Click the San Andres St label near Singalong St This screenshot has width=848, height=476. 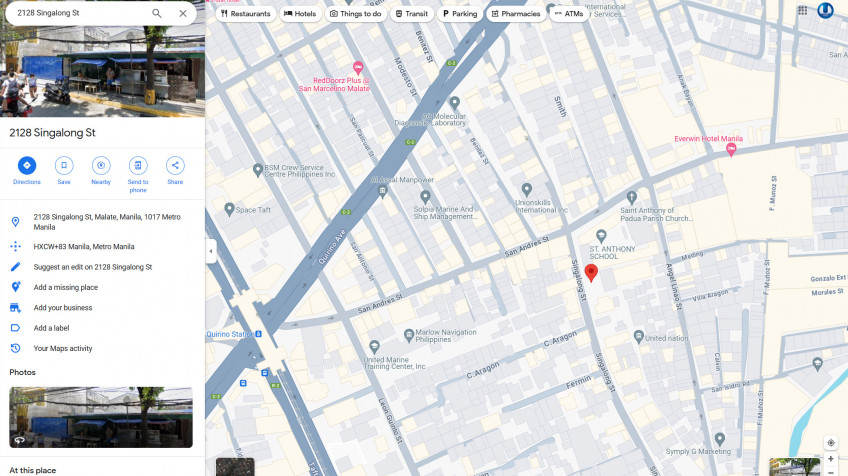pyautogui.click(x=527, y=247)
